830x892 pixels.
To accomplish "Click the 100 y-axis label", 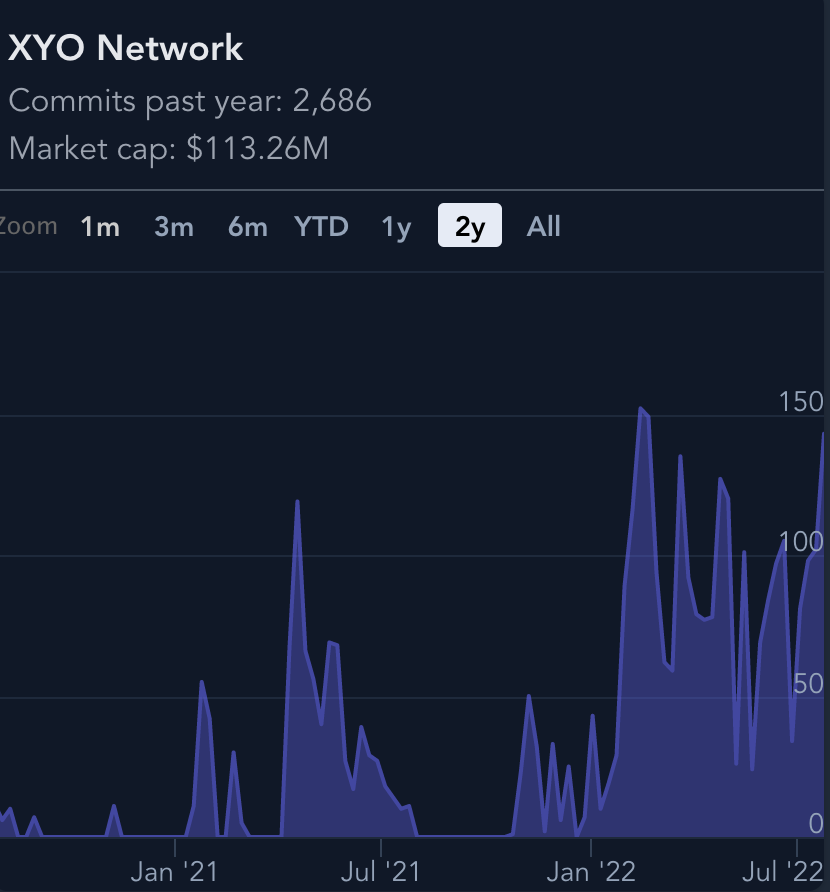I will point(801,542).
